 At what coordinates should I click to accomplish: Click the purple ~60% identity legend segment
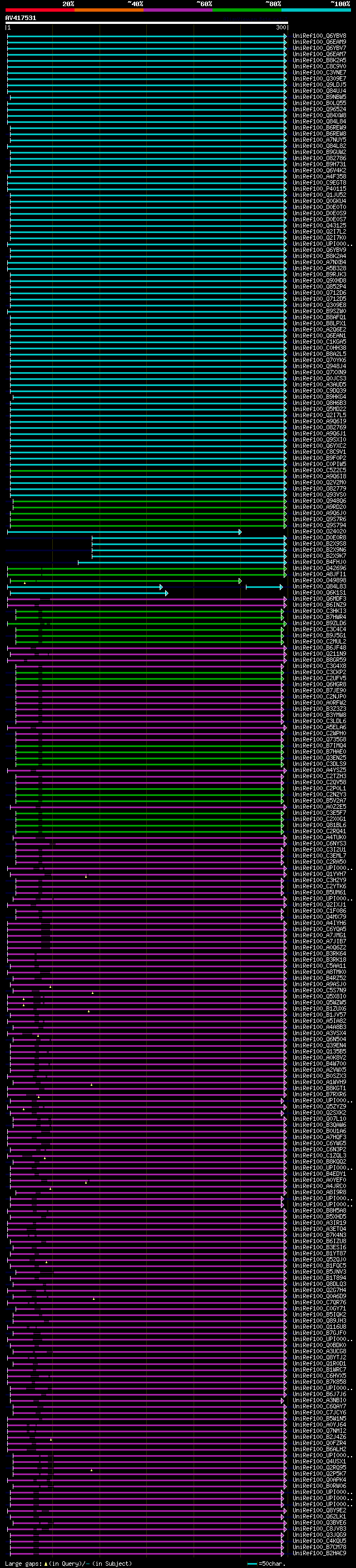point(179,11)
